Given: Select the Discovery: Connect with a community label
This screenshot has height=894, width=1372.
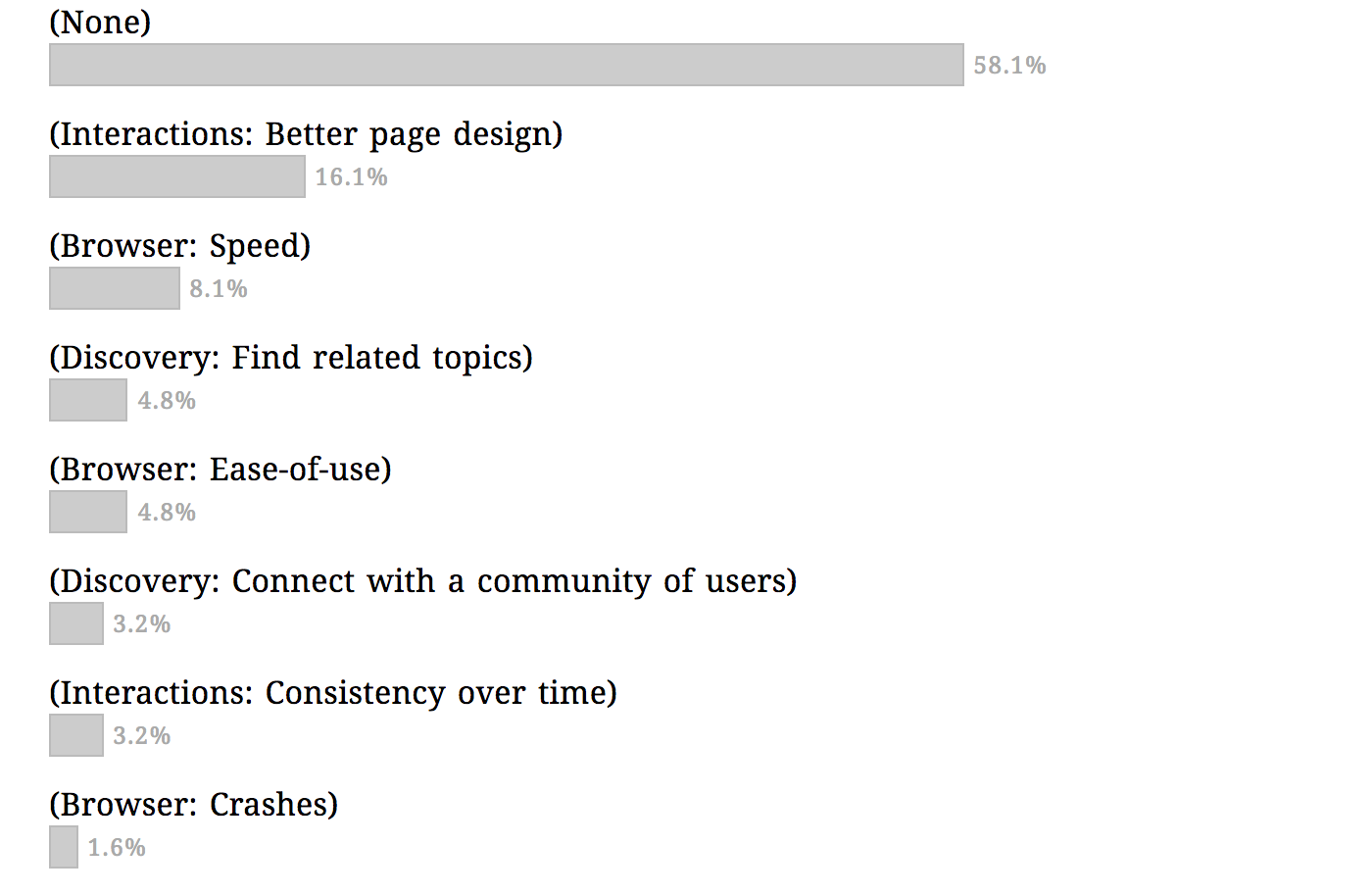Looking at the screenshot, I should (x=423, y=581).
